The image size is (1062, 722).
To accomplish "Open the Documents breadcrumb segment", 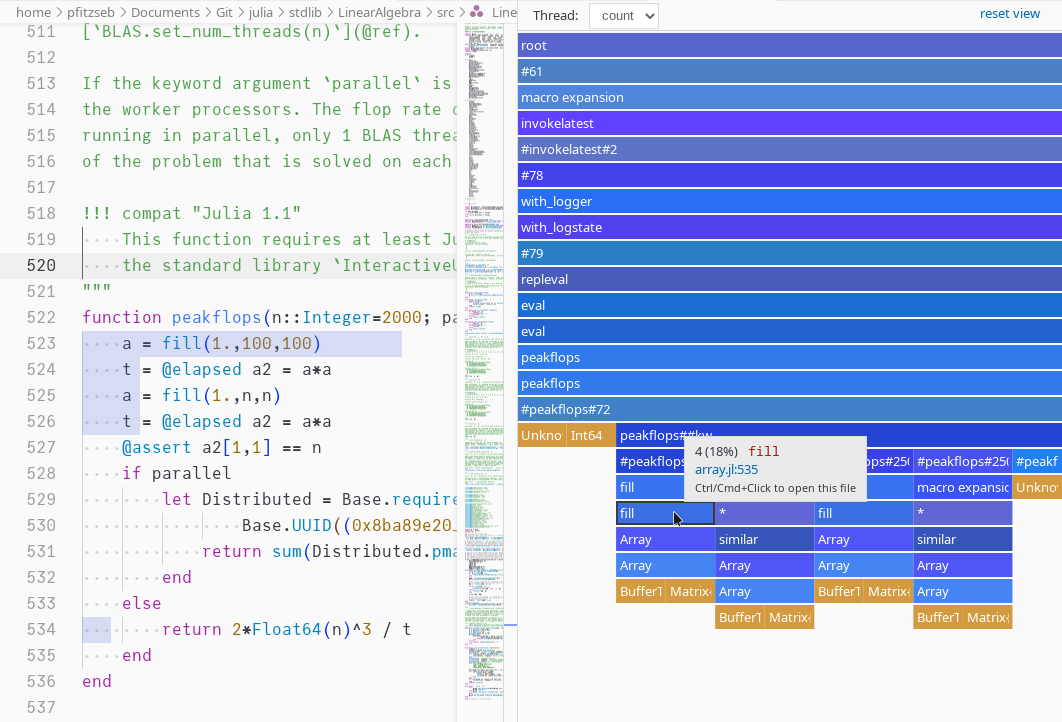I will 165,12.
